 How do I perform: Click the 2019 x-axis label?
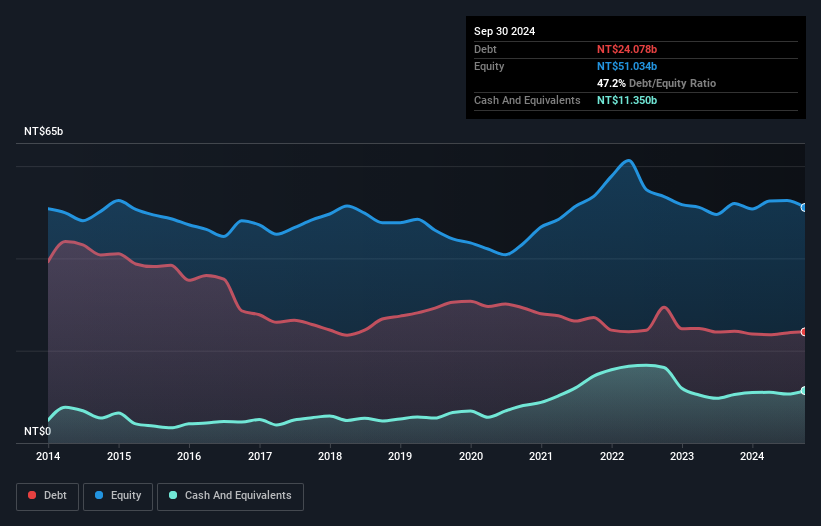pyautogui.click(x=400, y=456)
